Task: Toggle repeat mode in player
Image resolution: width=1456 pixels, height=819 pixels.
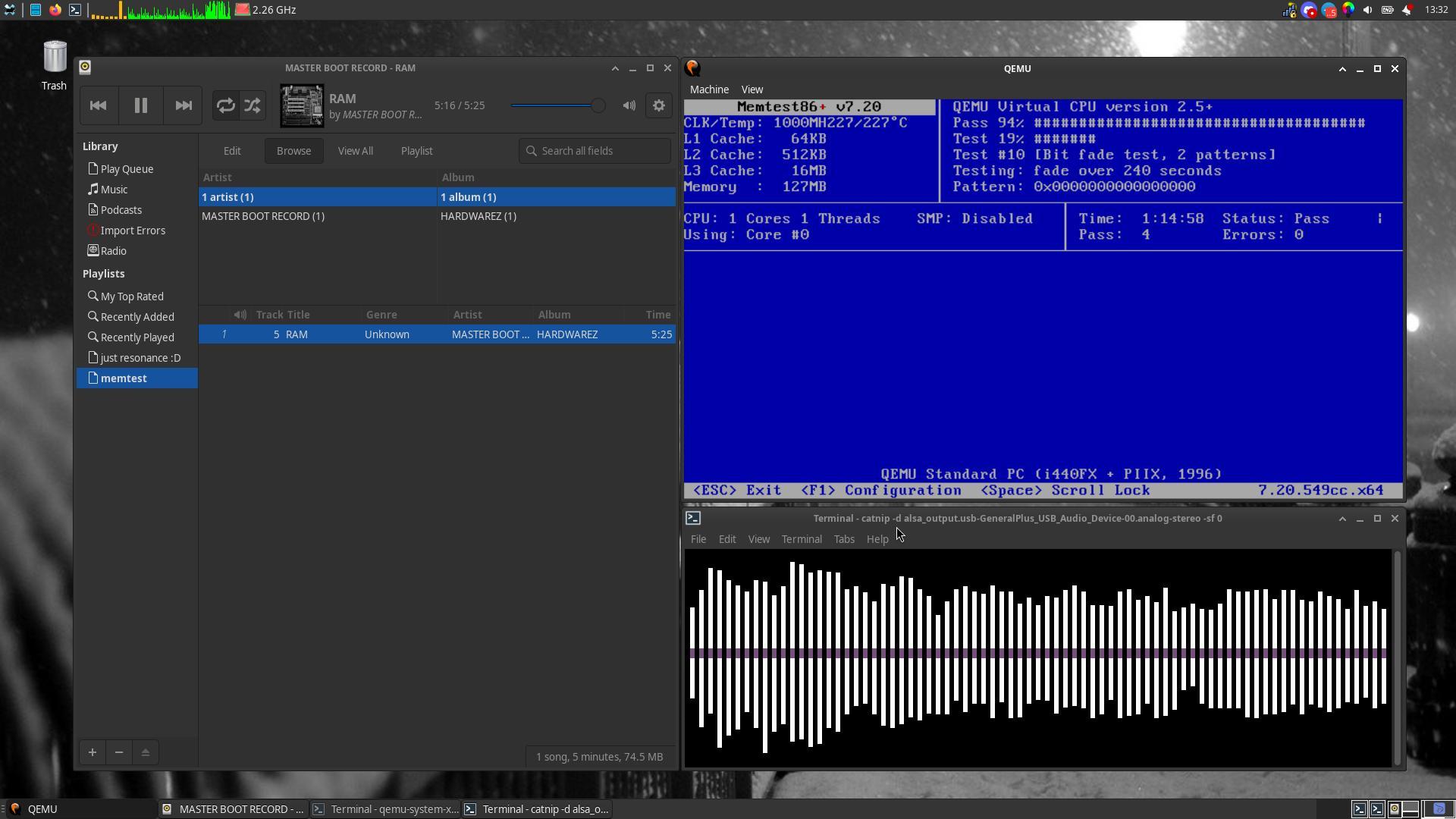Action: (x=225, y=105)
